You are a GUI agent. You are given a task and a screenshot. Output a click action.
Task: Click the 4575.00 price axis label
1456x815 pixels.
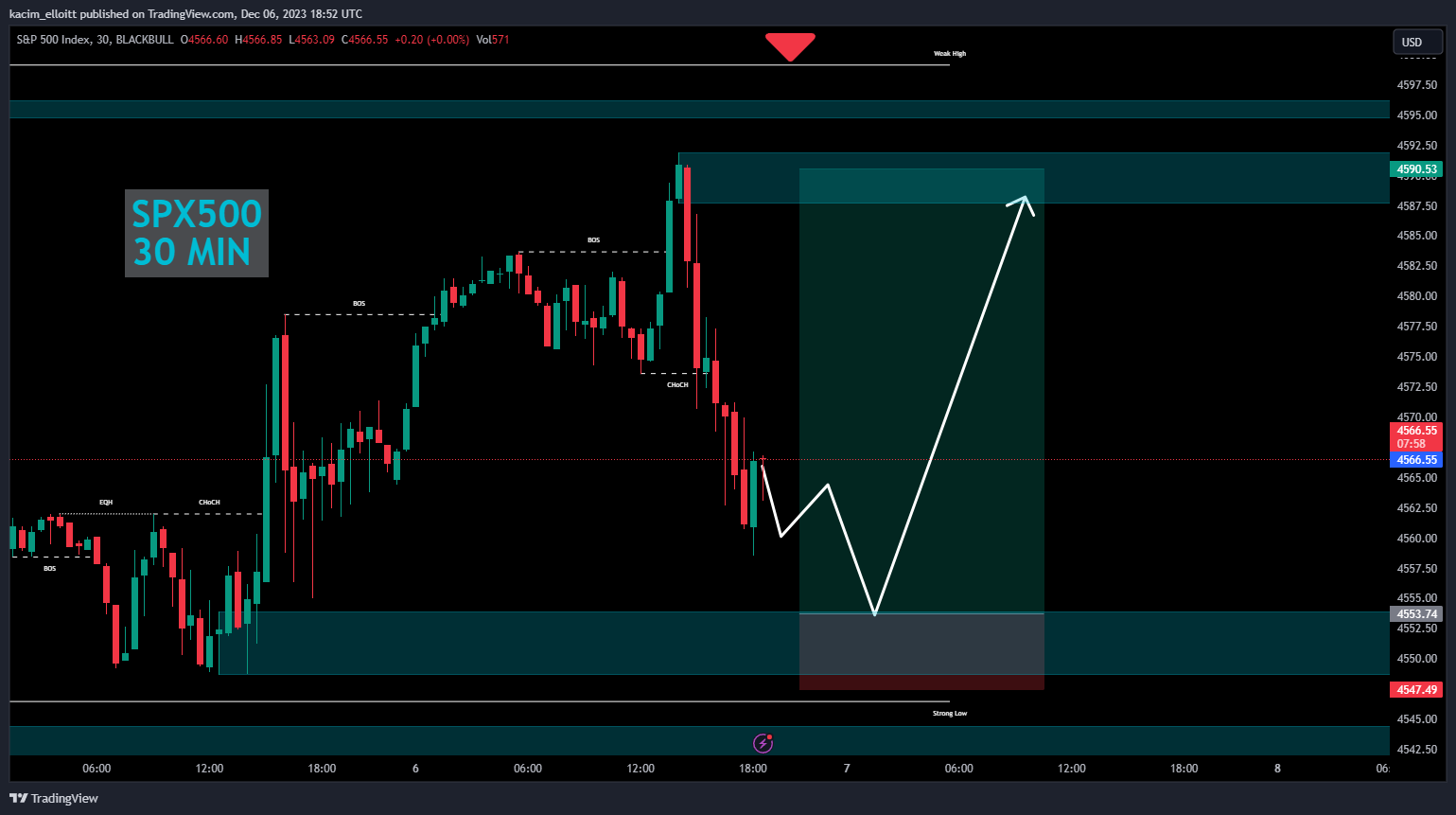click(x=1417, y=357)
